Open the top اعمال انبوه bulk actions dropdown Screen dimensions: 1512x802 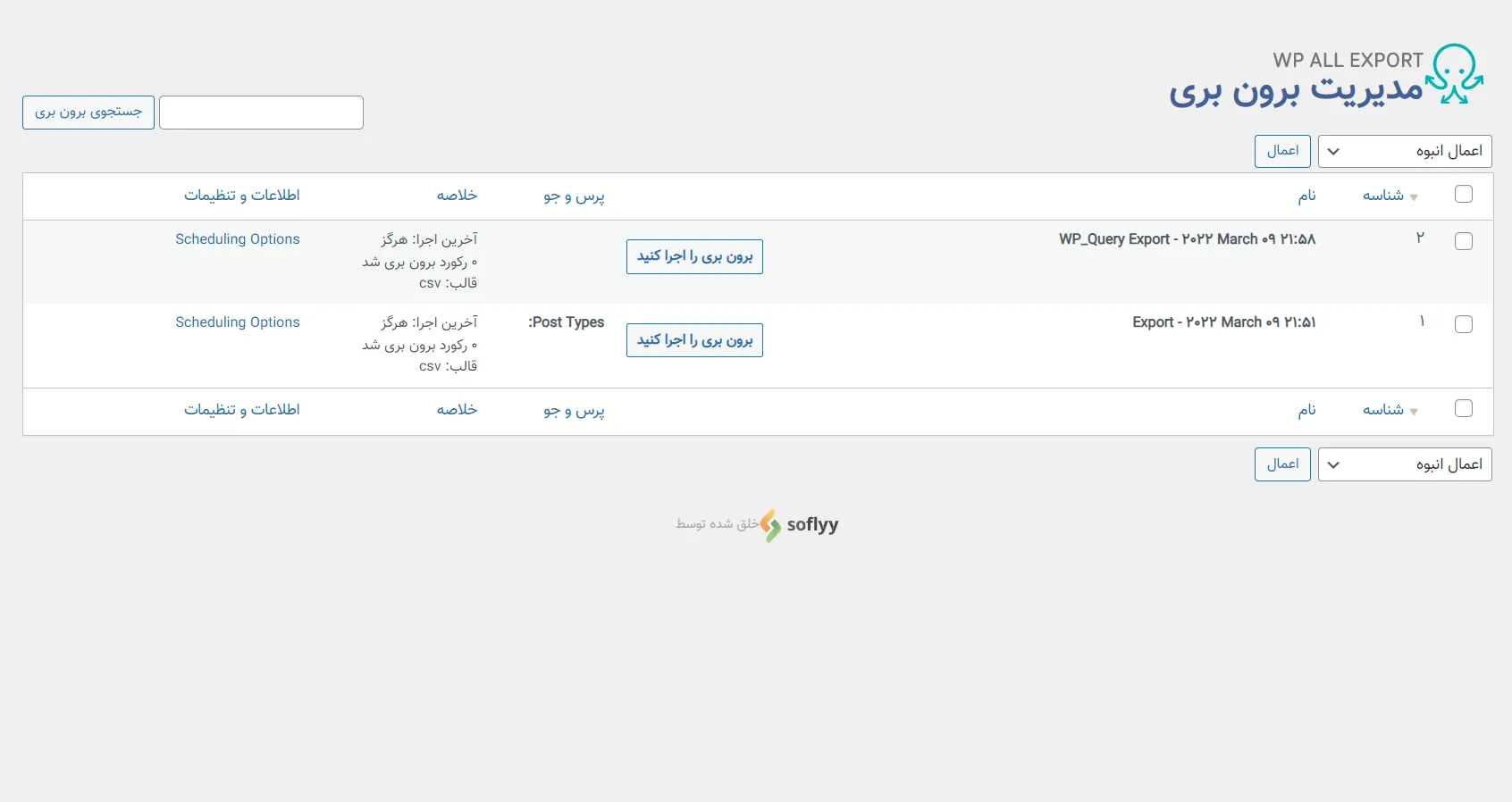[1405, 152]
